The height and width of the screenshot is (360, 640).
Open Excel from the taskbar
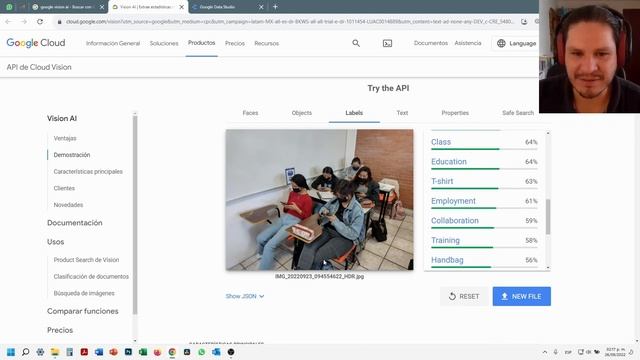[143, 352]
